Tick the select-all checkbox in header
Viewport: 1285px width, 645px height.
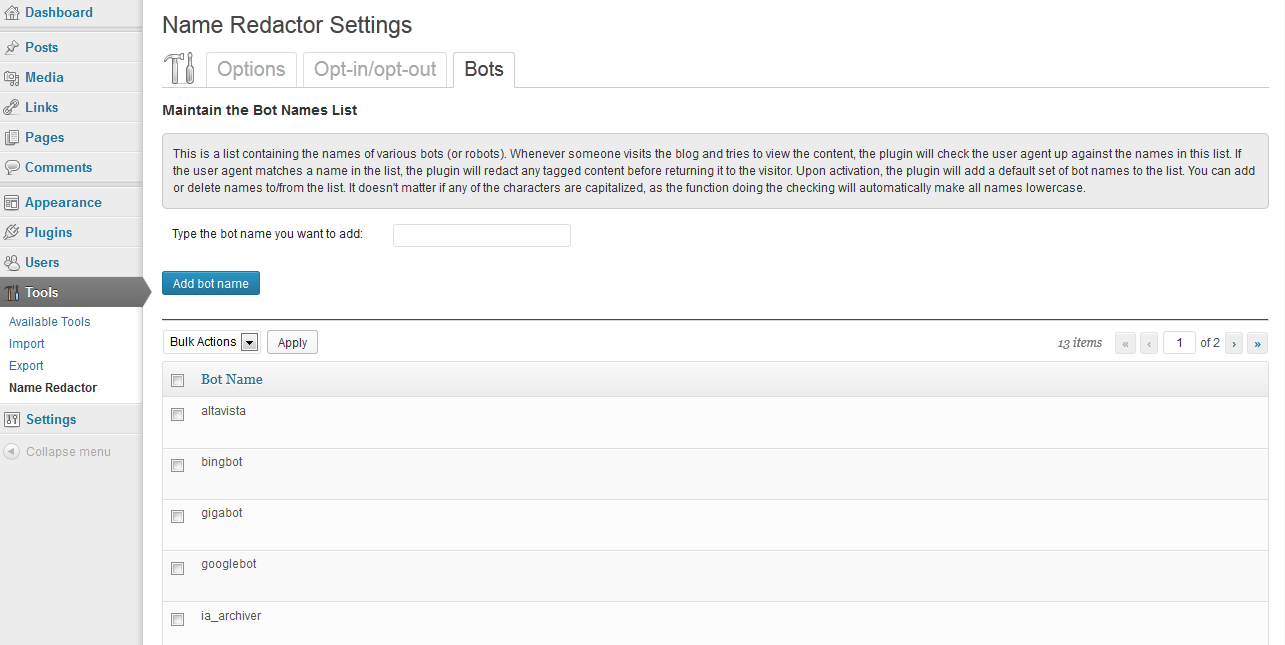(x=178, y=380)
